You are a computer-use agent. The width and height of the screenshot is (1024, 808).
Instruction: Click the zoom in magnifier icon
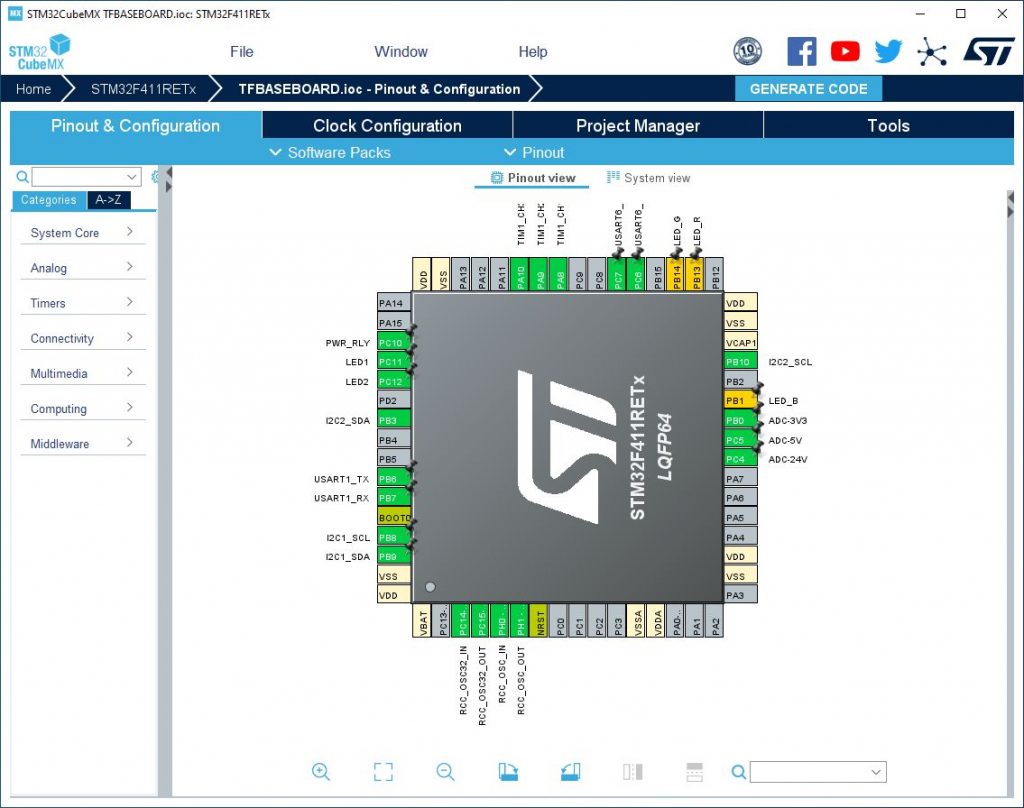pyautogui.click(x=321, y=771)
